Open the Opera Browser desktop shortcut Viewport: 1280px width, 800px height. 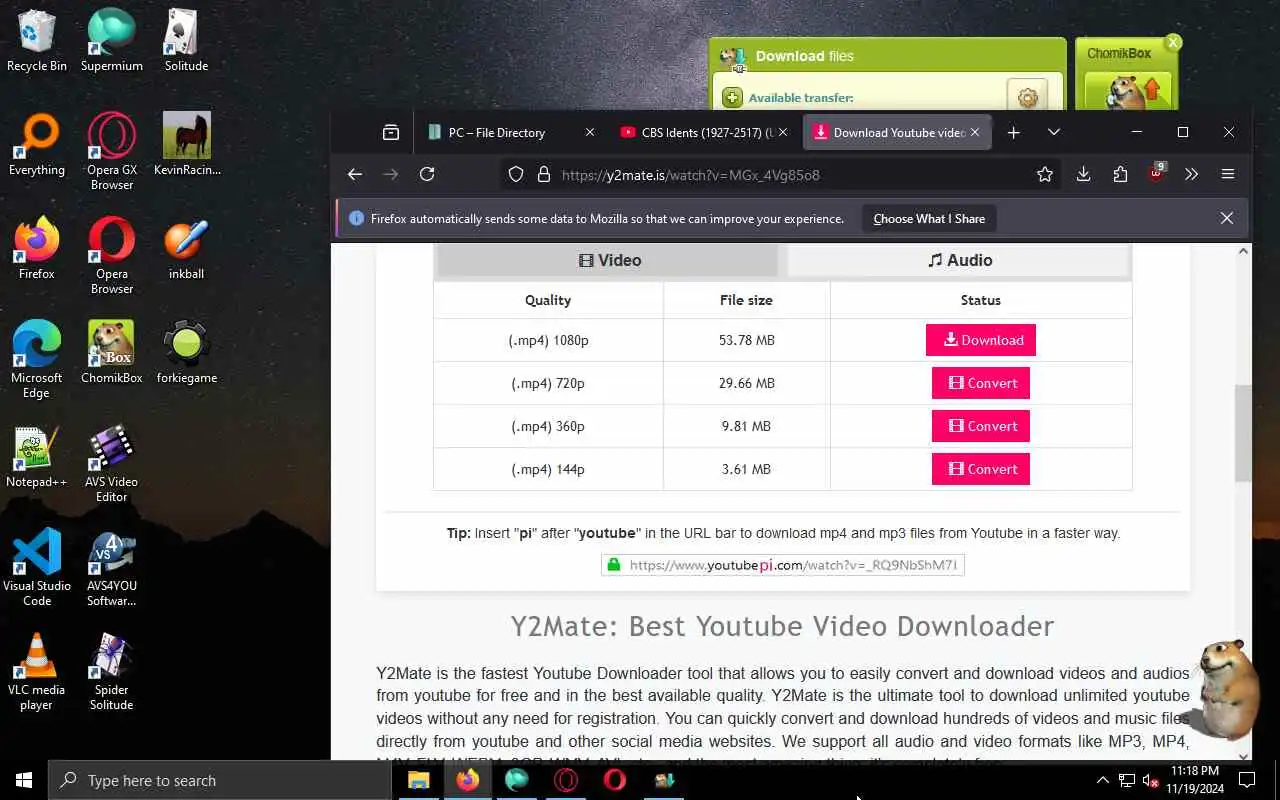[x=111, y=256]
